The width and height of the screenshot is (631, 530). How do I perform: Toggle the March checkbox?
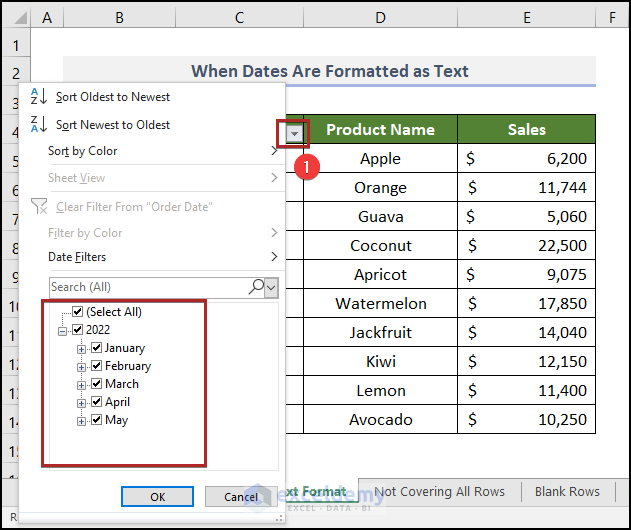coord(96,384)
